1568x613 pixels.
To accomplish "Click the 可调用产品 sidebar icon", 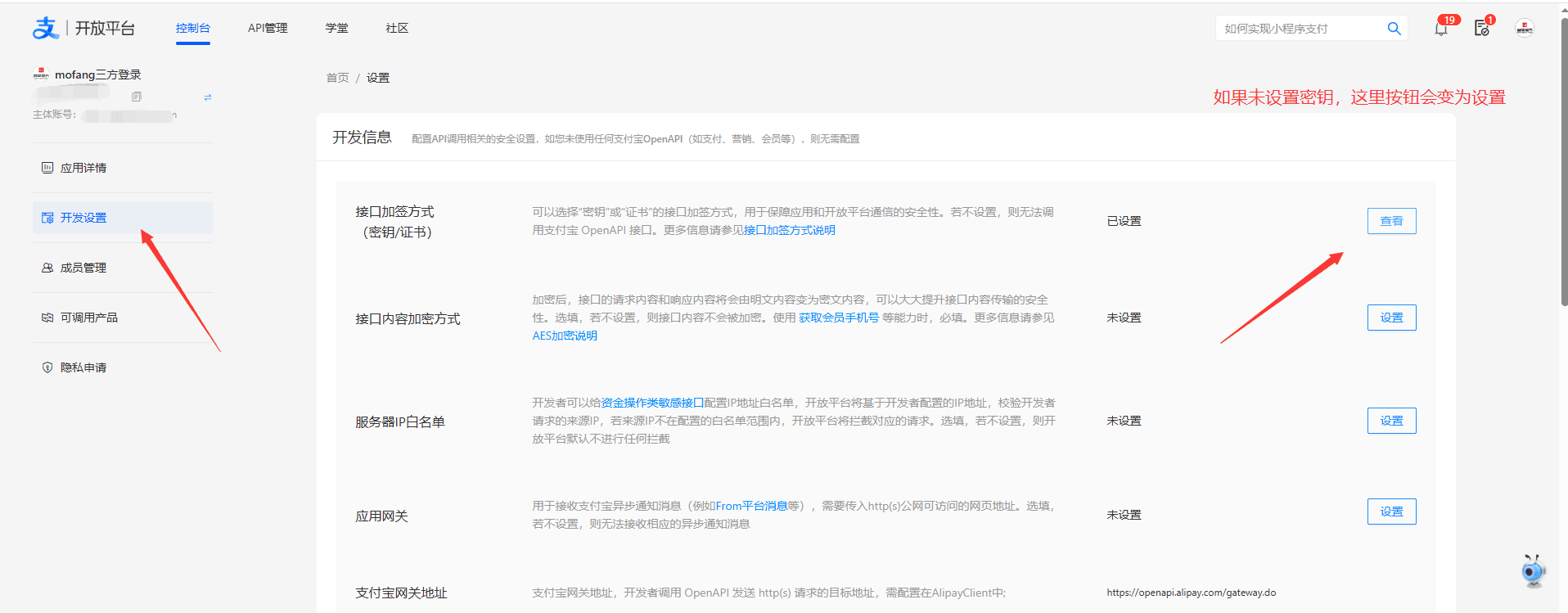I will [47, 318].
